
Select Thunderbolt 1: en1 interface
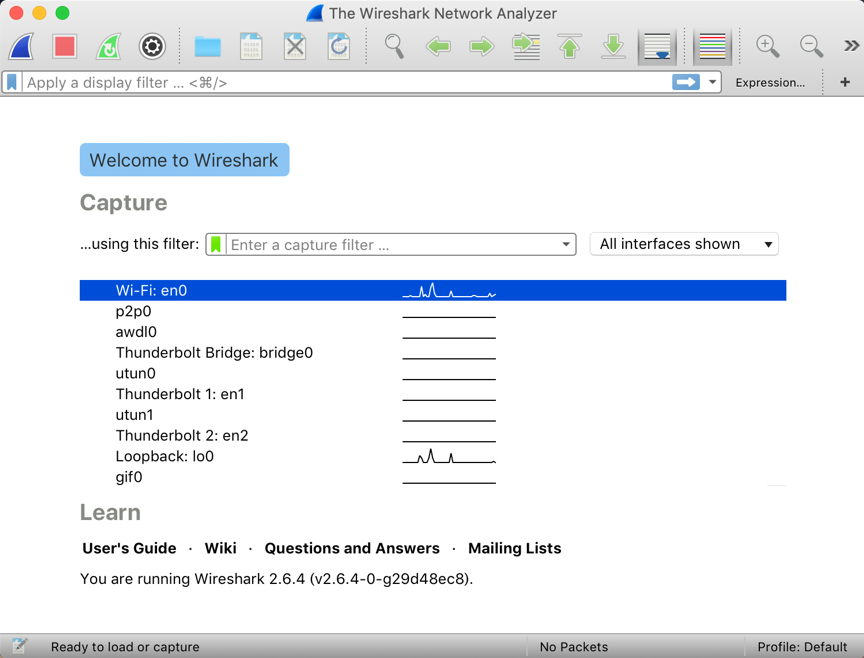(433, 394)
